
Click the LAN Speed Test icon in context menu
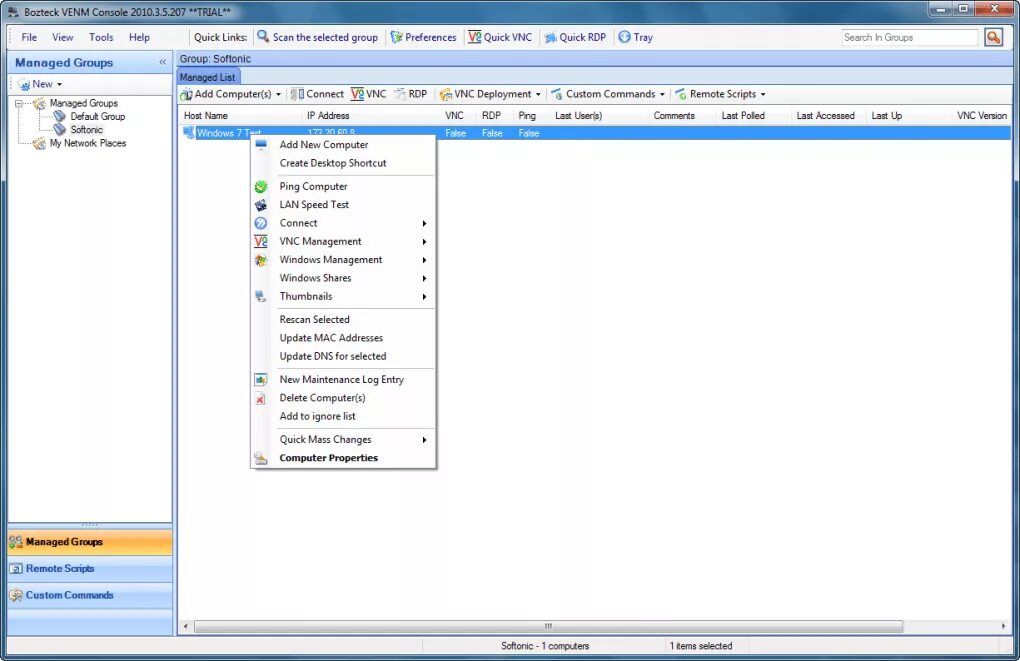(261, 205)
